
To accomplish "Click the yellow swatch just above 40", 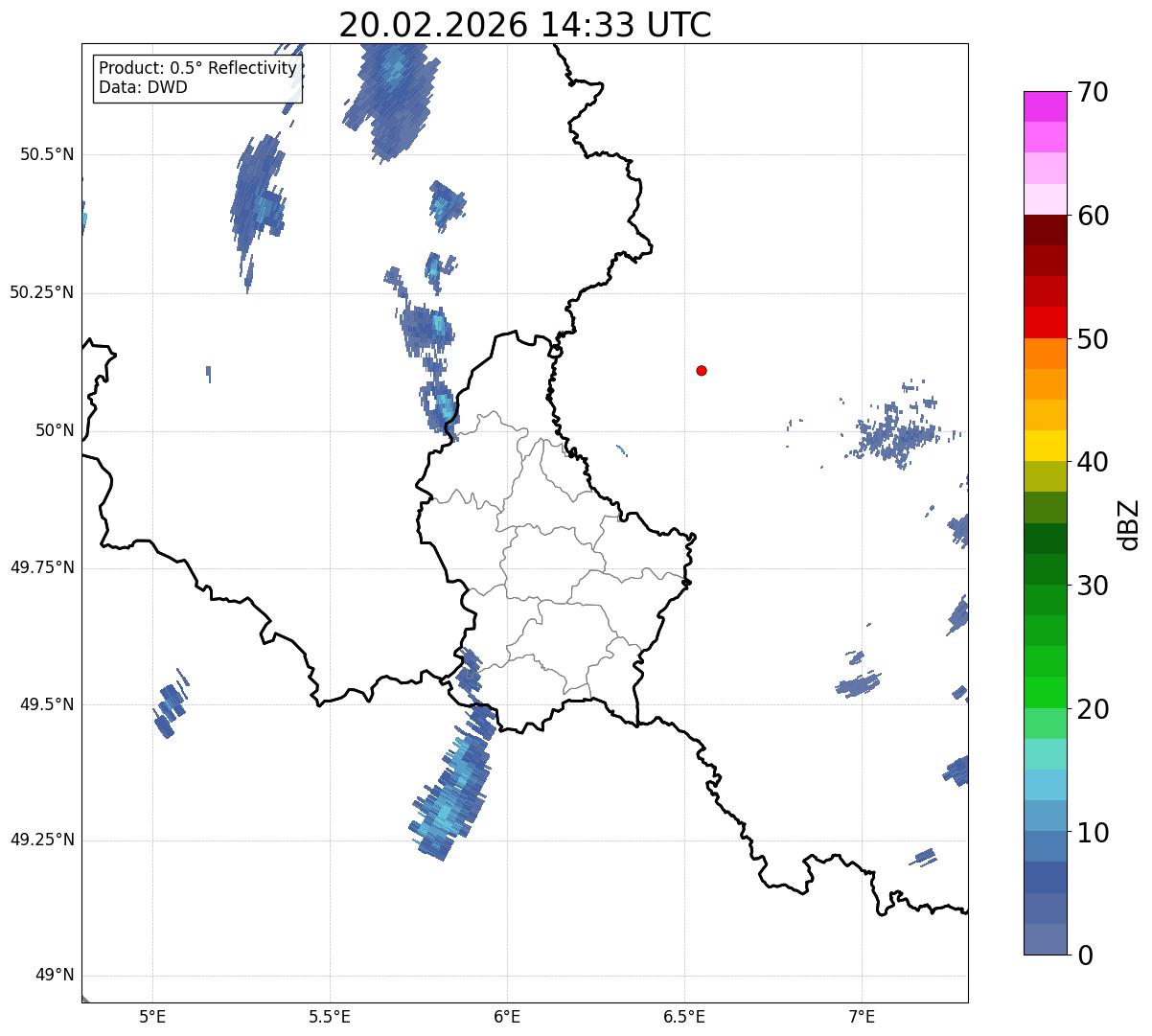I will [1046, 446].
